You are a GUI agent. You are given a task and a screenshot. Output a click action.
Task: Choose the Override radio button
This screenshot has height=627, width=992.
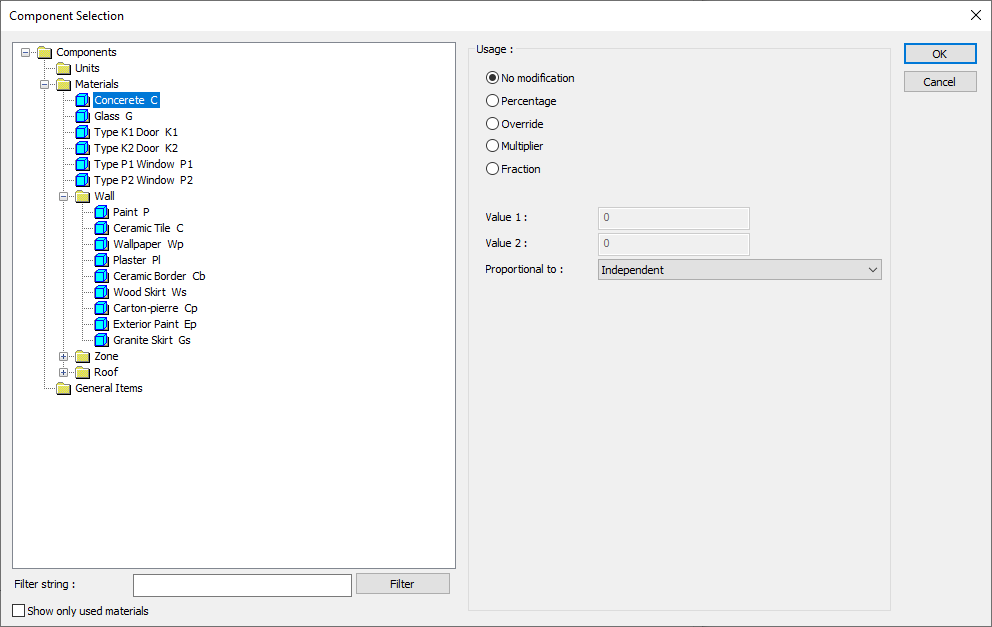click(492, 123)
